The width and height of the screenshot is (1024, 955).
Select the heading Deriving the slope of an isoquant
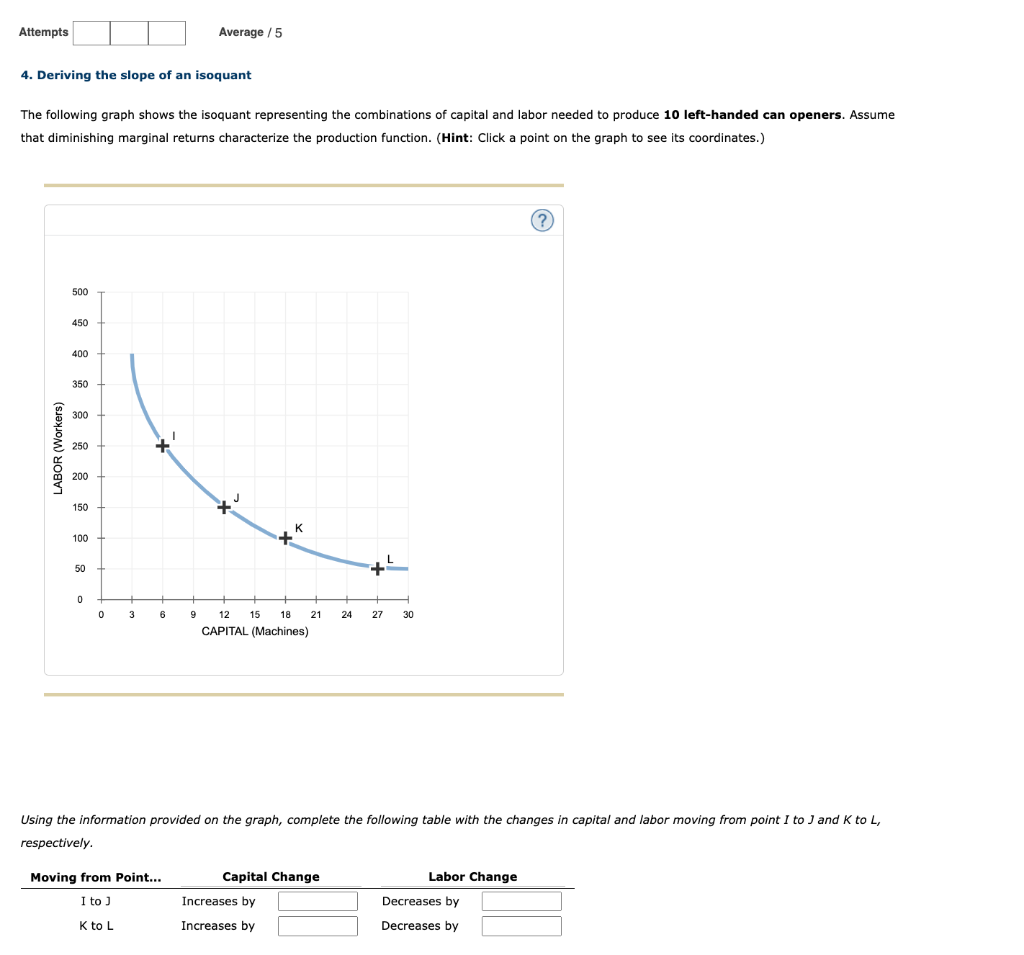(x=136, y=74)
